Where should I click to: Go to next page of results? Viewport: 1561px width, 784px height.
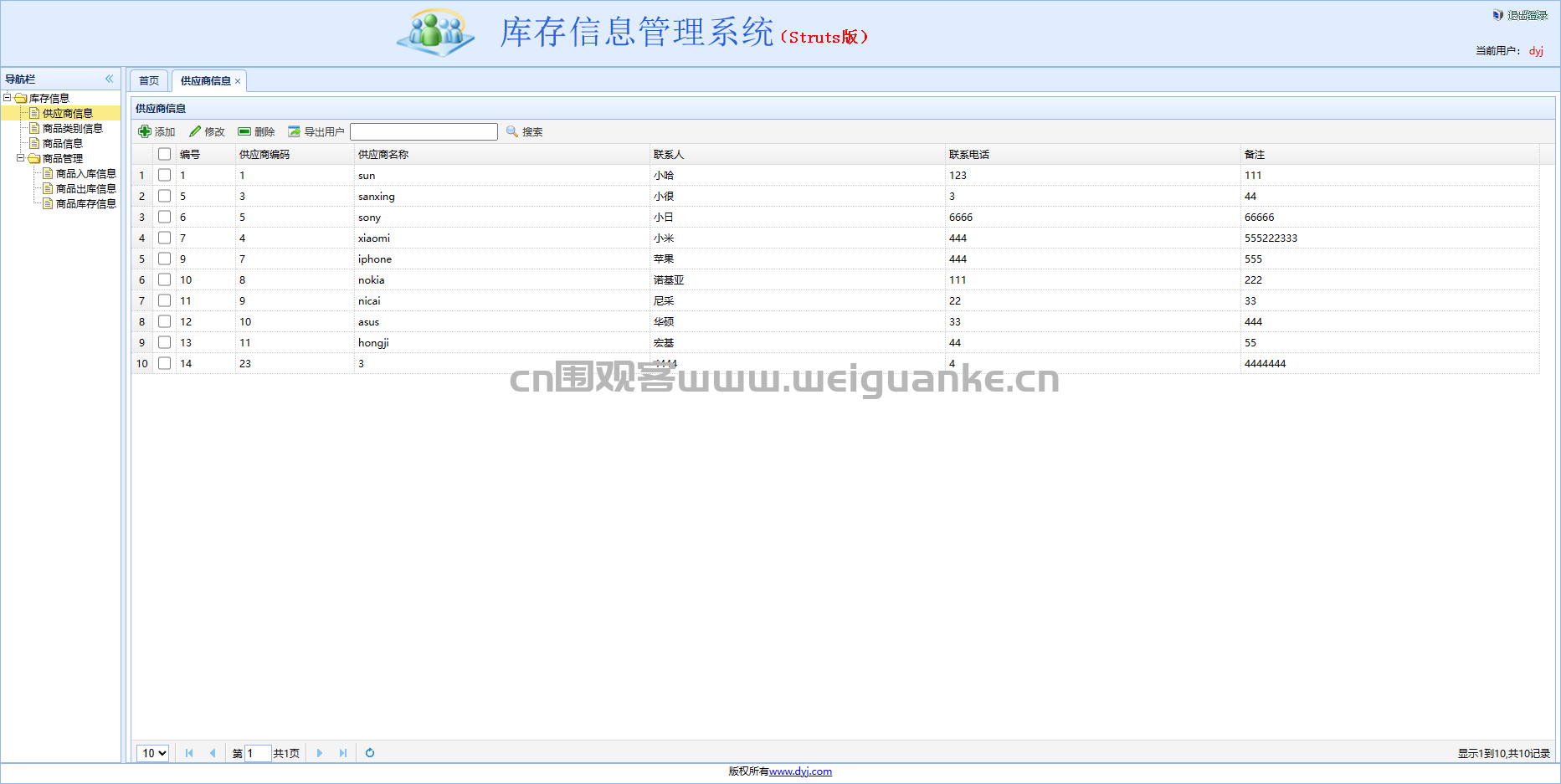tap(320, 753)
